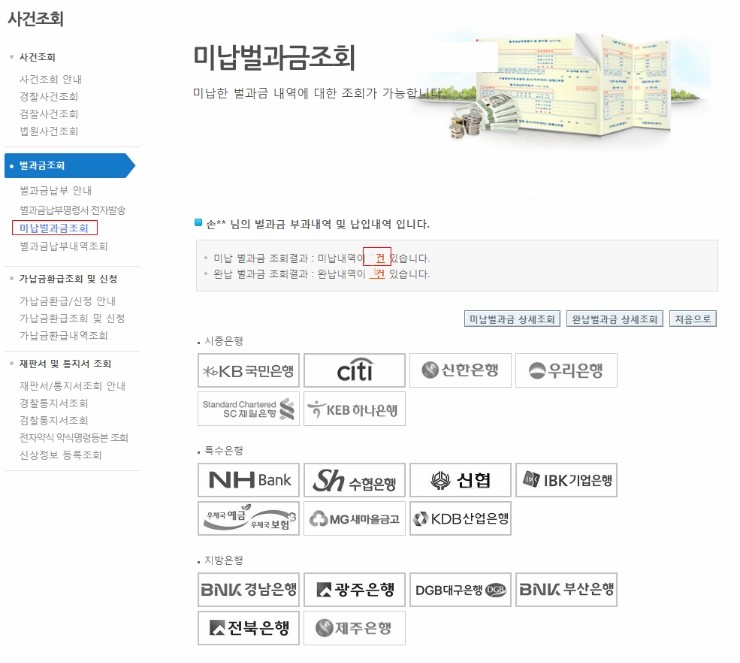Go to 벌과금납부 안내
Viewport: 740px width, 663px height.
(56, 190)
